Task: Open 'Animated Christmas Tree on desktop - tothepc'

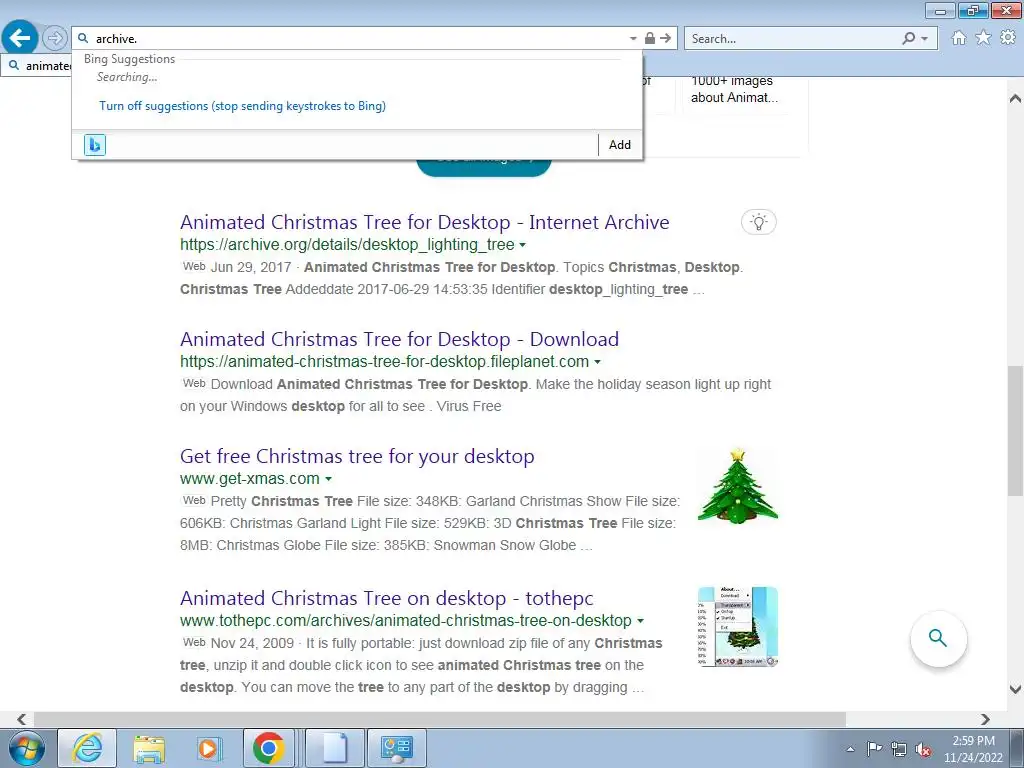Action: pyautogui.click(x=387, y=598)
